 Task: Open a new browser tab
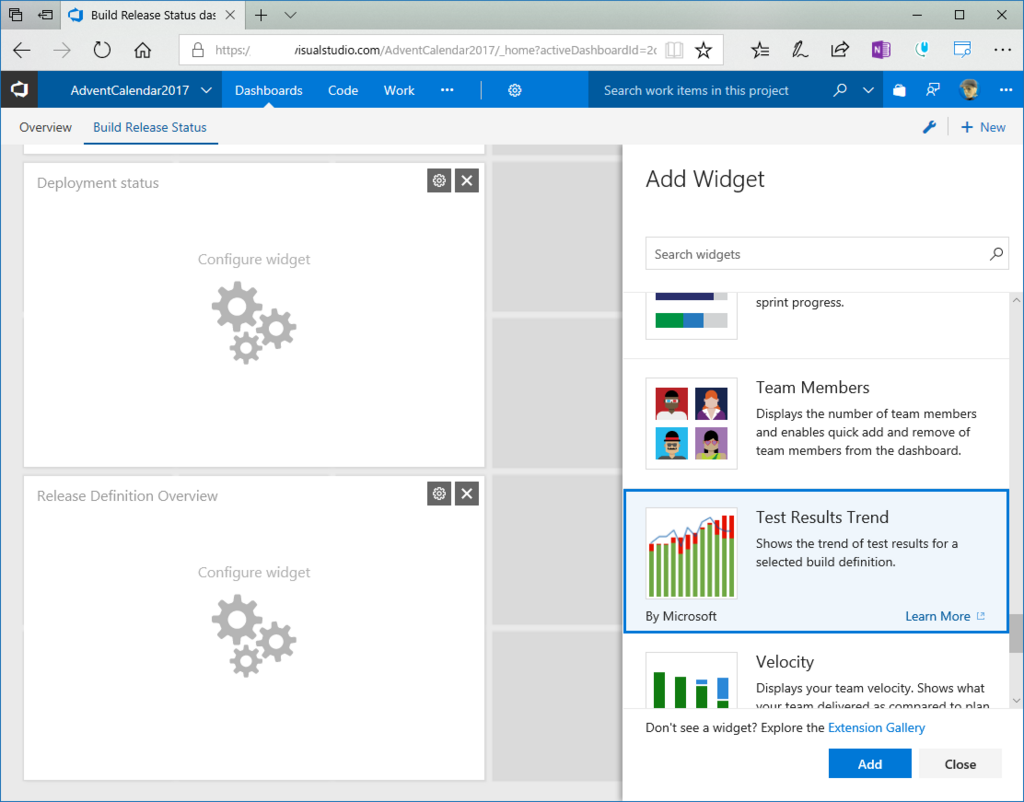[x=261, y=15]
